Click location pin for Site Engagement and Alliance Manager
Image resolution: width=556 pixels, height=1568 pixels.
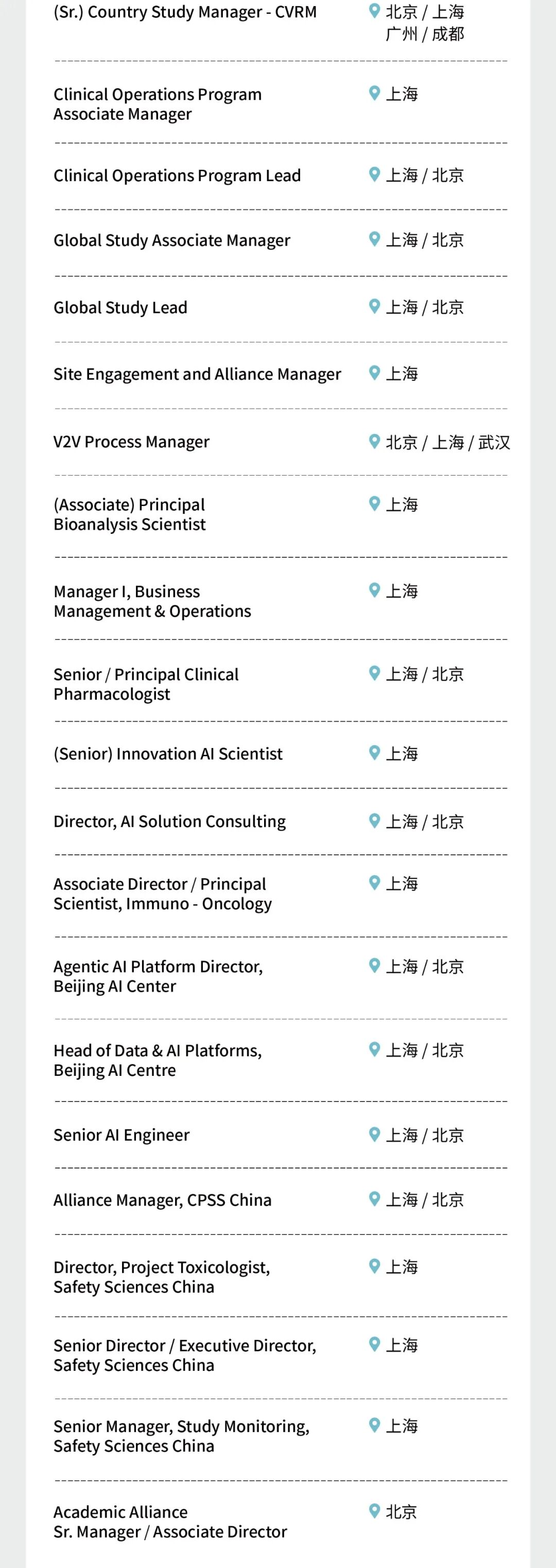point(374,373)
